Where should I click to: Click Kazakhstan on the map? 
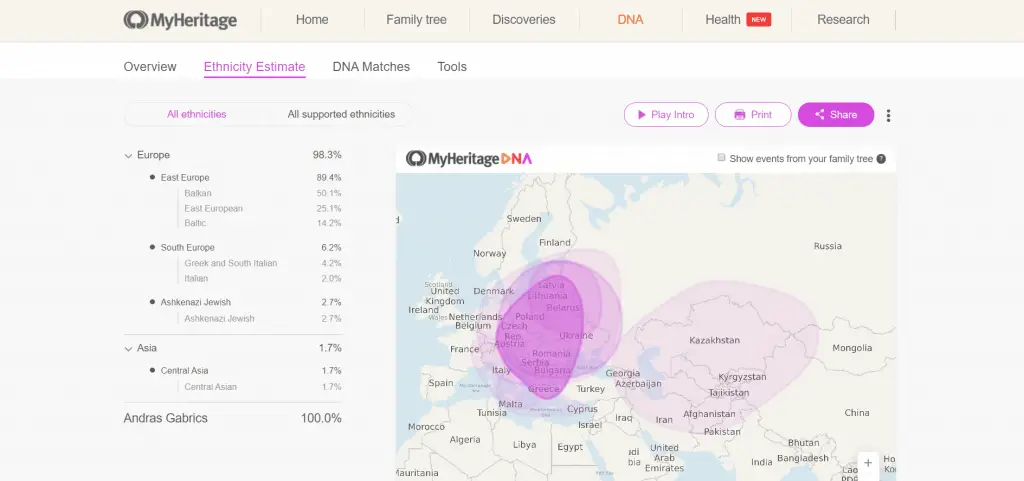pos(714,341)
